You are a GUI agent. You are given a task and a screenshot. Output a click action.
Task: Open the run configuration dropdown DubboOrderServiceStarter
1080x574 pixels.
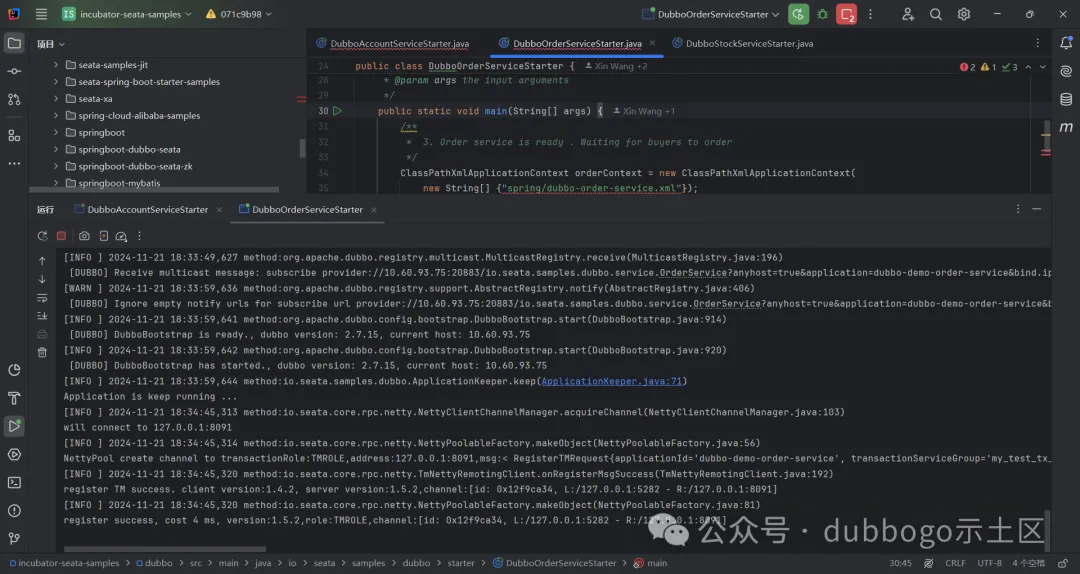(713, 14)
